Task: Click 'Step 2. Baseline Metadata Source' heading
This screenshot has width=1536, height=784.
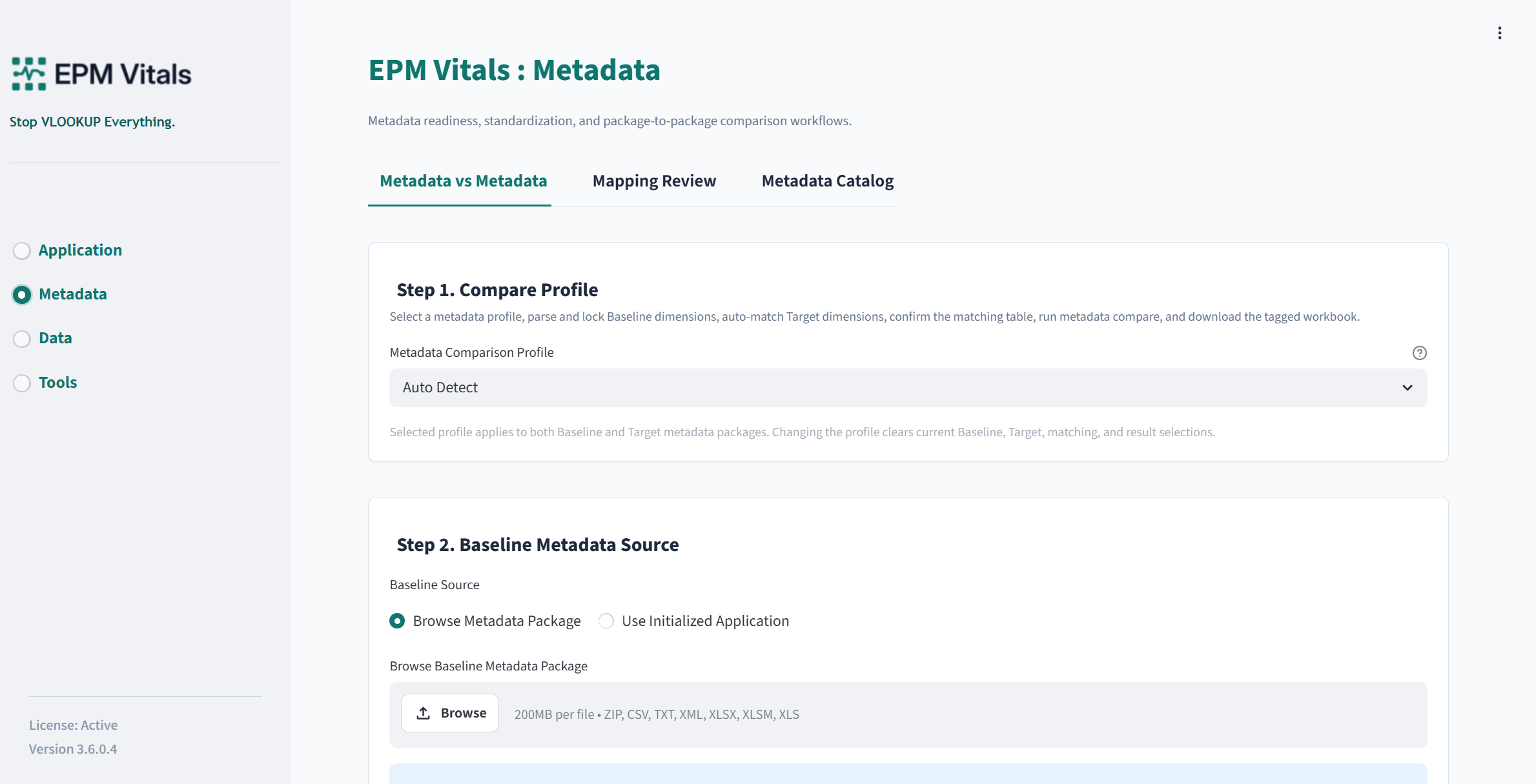Action: click(538, 545)
